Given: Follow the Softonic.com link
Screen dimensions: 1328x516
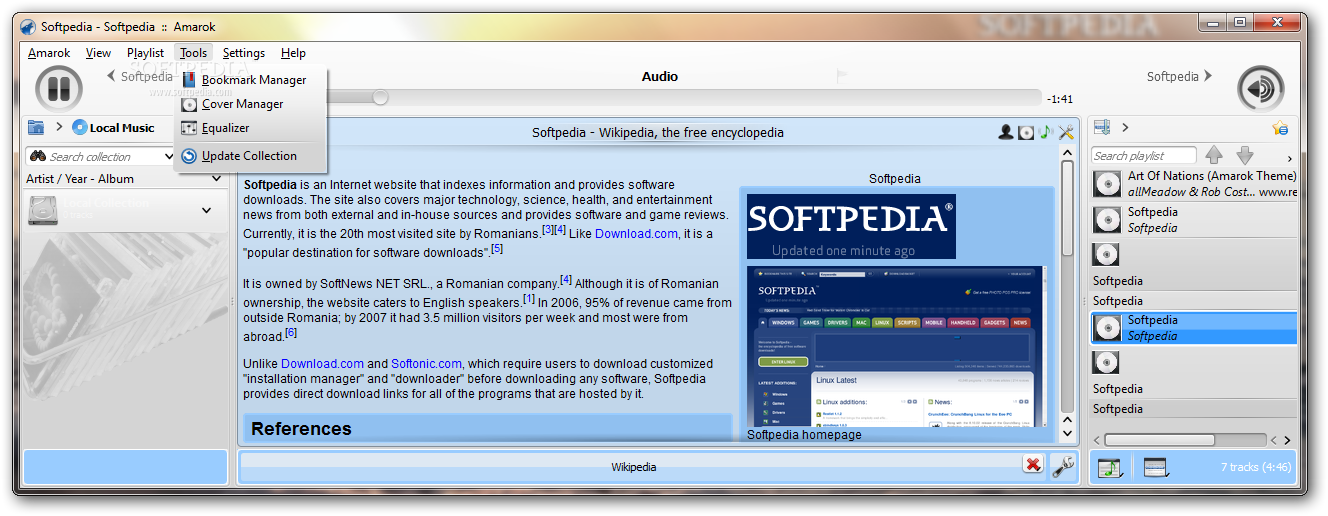Looking at the screenshot, I should click(x=426, y=364).
